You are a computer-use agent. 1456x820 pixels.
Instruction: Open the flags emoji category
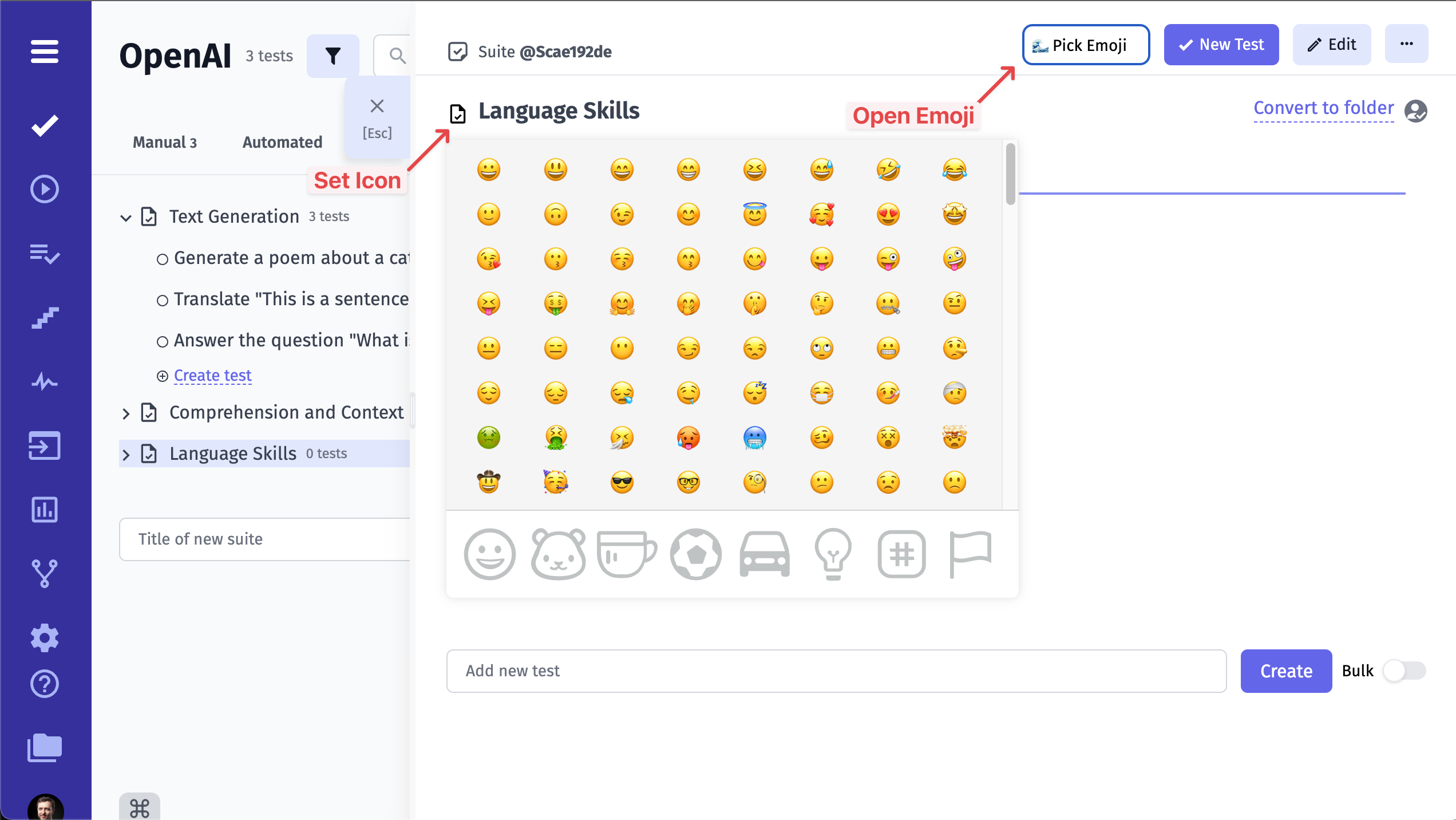pos(970,554)
